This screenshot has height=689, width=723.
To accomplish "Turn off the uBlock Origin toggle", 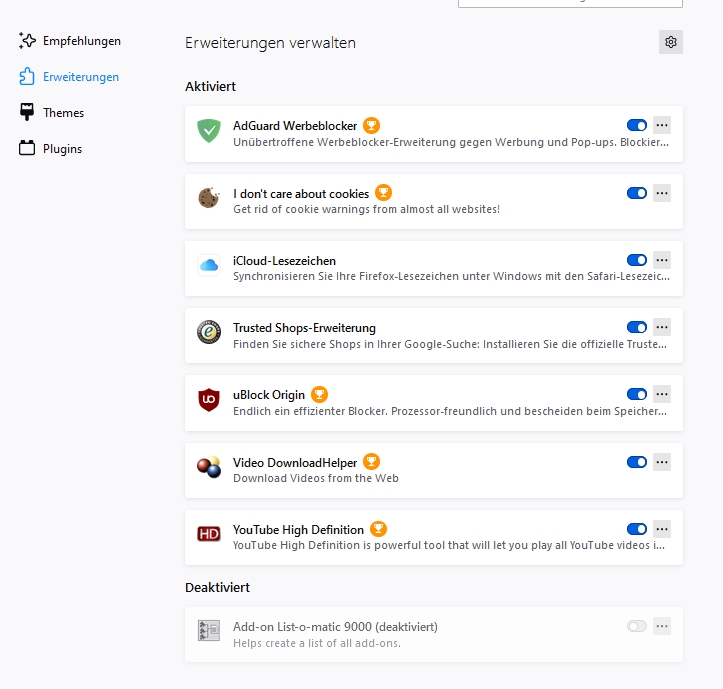I will coord(637,394).
